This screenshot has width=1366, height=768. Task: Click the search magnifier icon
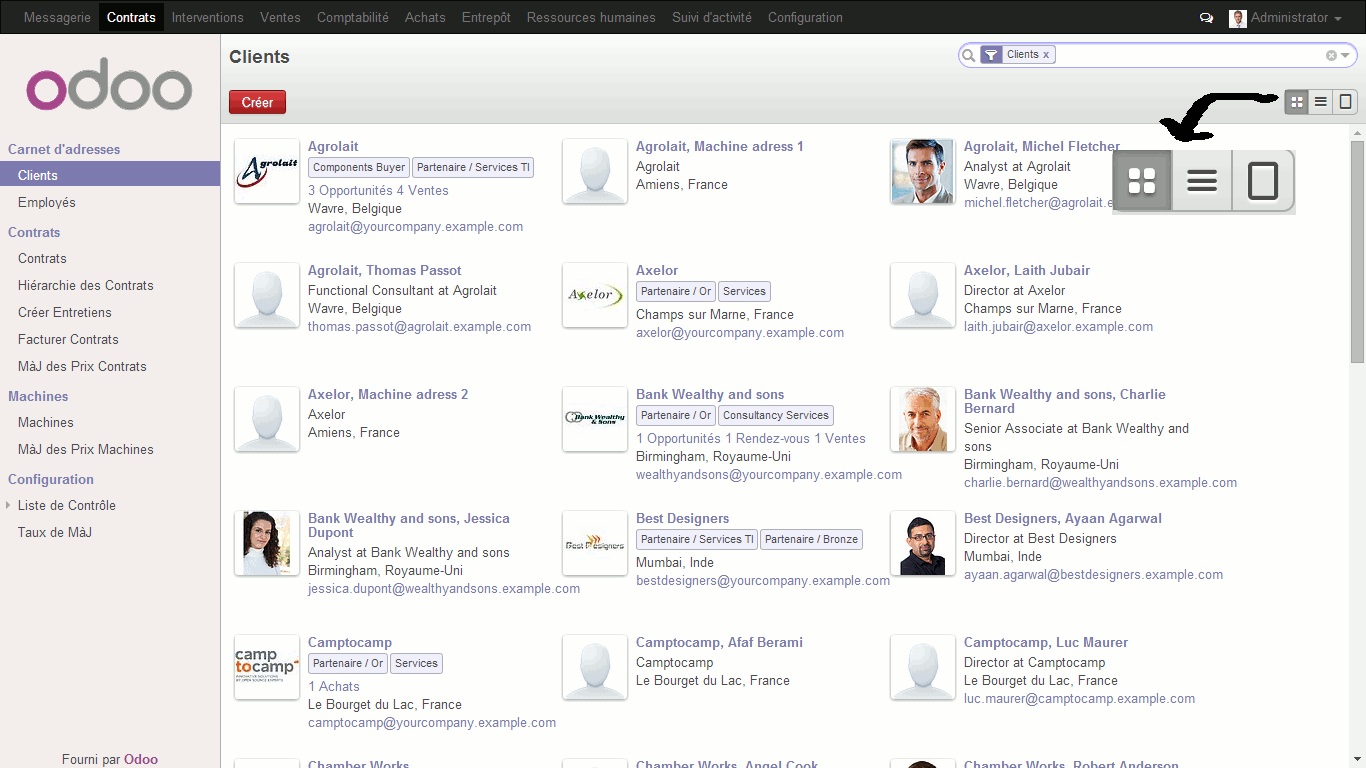[968, 56]
